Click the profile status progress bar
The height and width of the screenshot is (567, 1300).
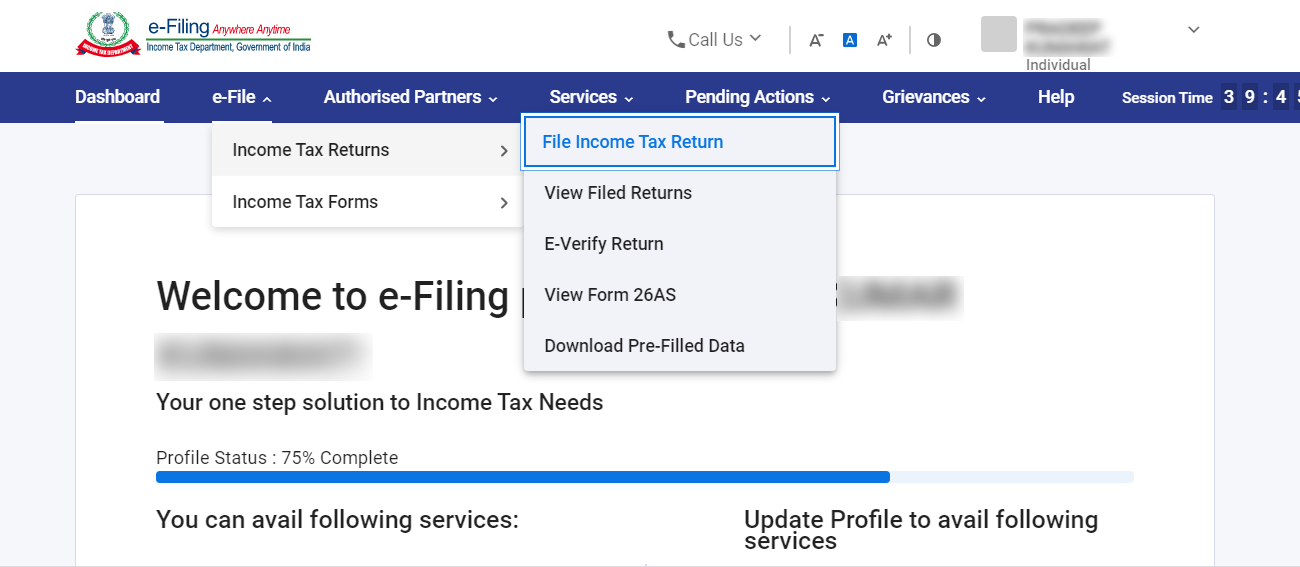pos(644,477)
